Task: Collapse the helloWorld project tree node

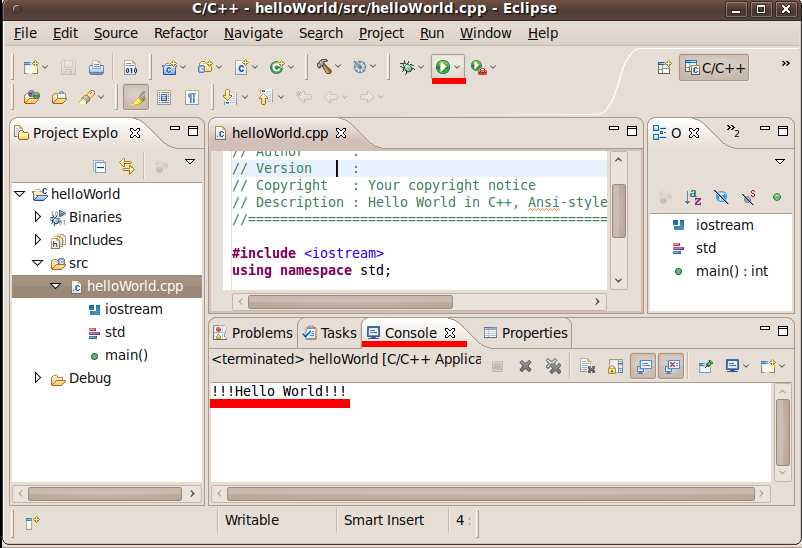Action: point(20,194)
